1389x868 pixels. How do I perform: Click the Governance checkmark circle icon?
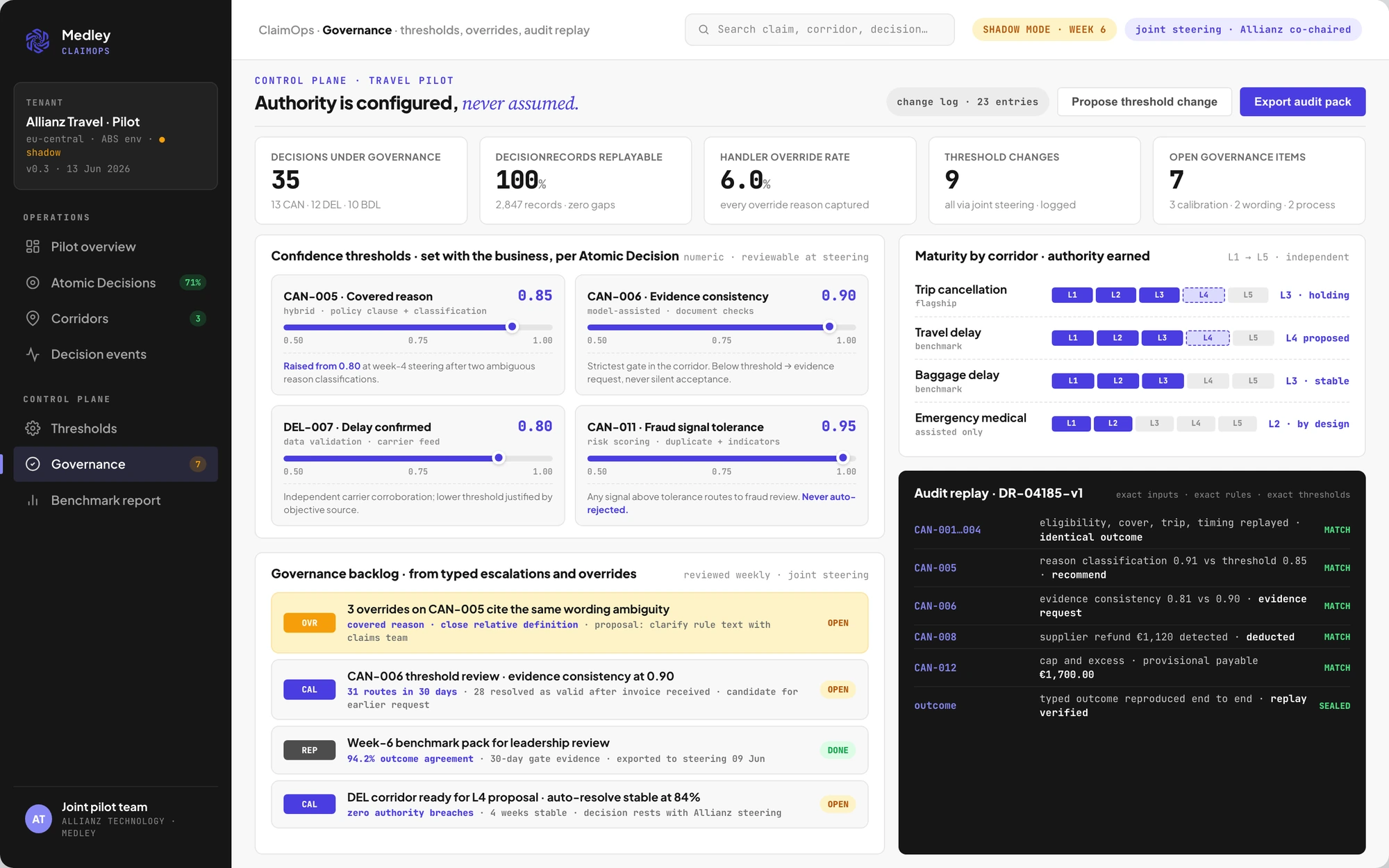tap(33, 464)
